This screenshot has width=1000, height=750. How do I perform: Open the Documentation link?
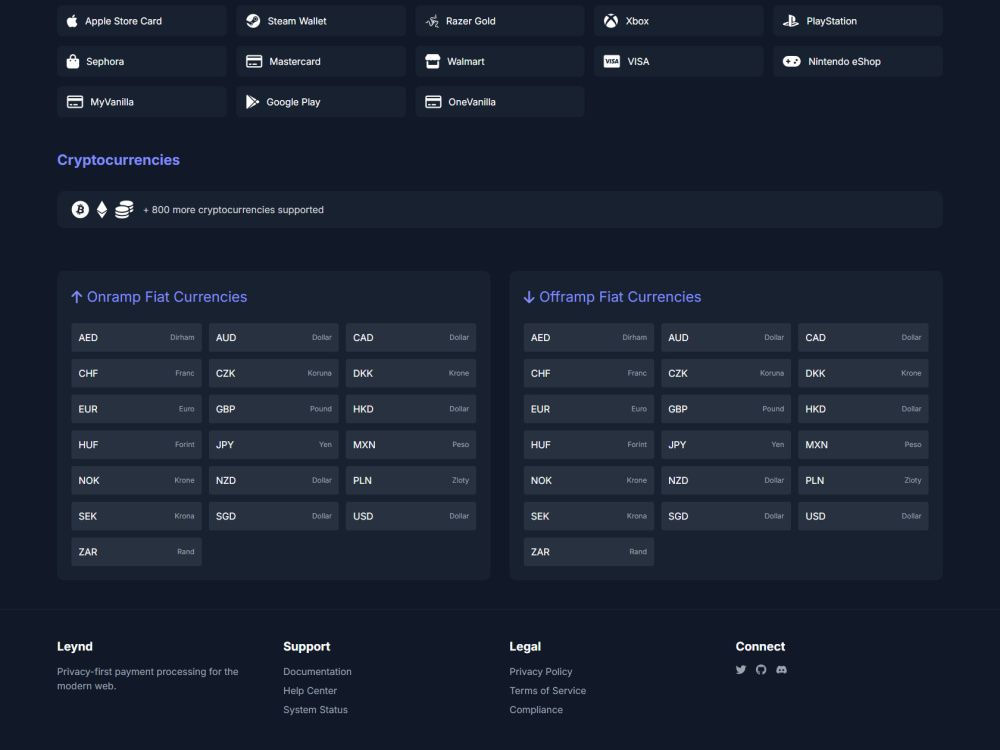tap(317, 672)
